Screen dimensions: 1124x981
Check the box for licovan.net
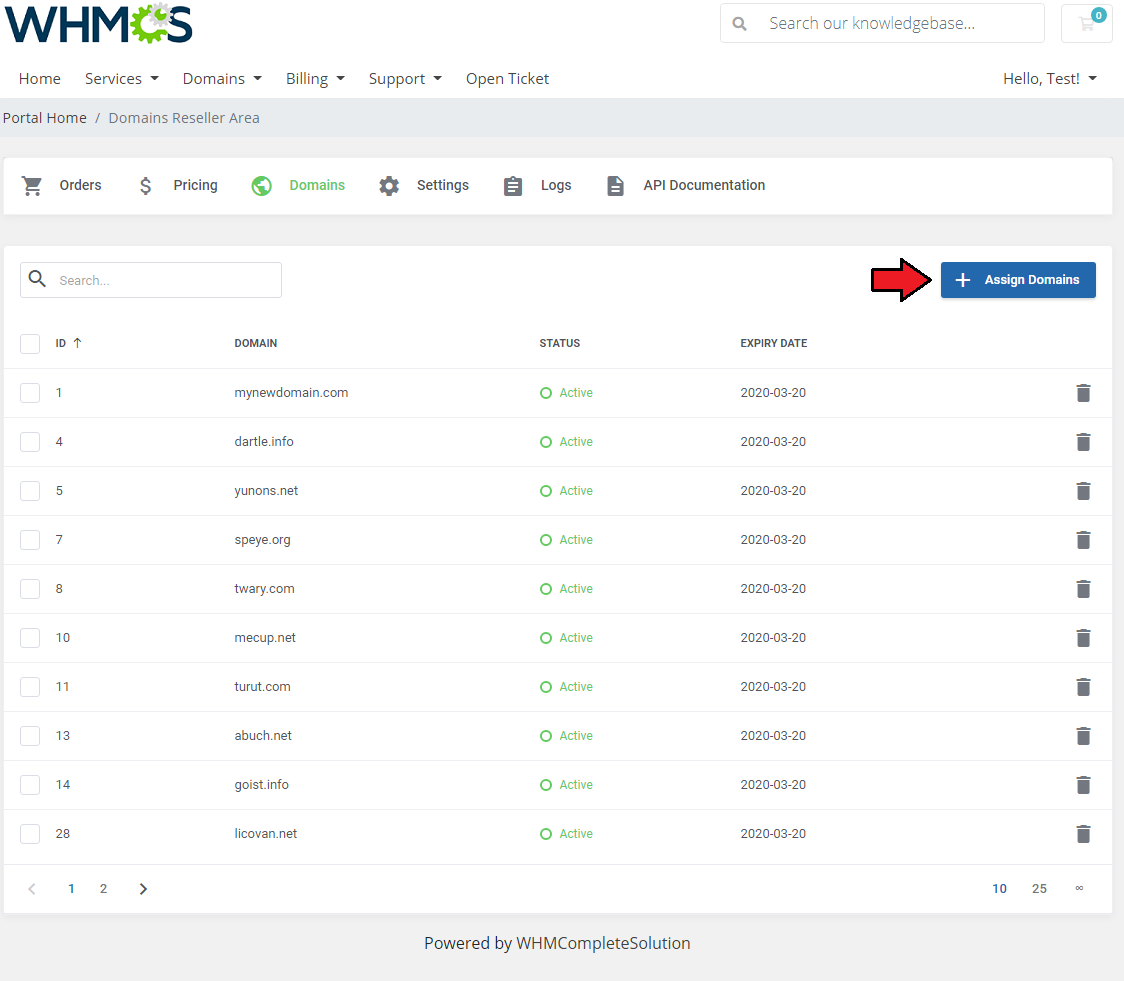[30, 834]
